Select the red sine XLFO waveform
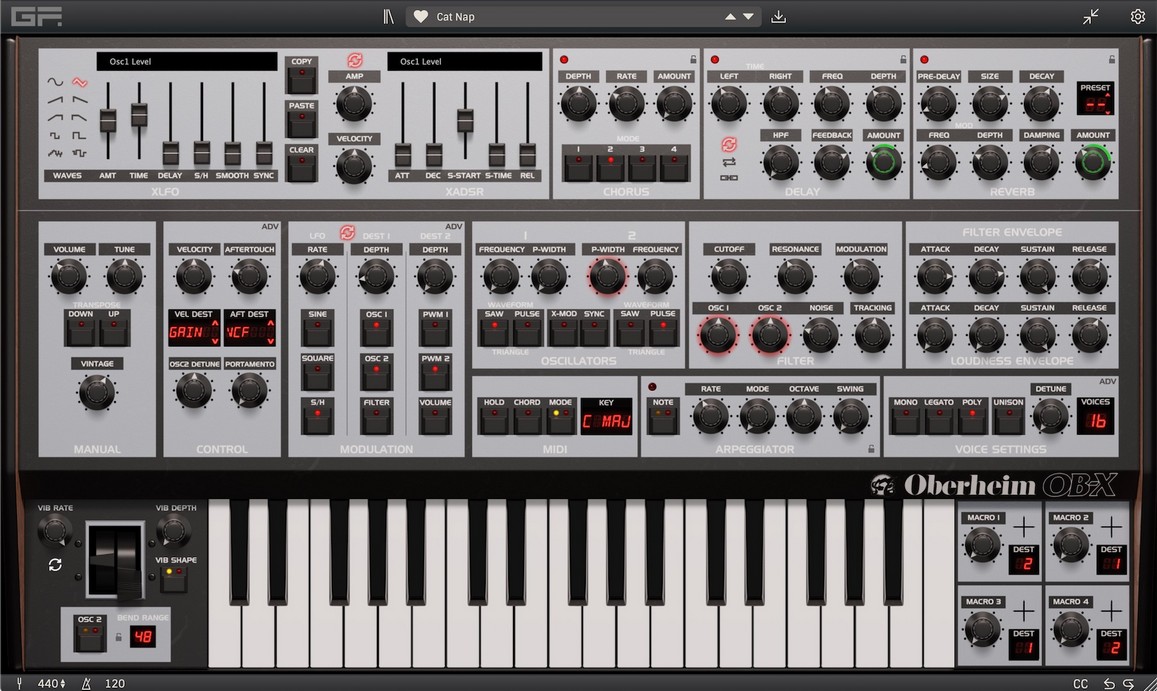 79,82
